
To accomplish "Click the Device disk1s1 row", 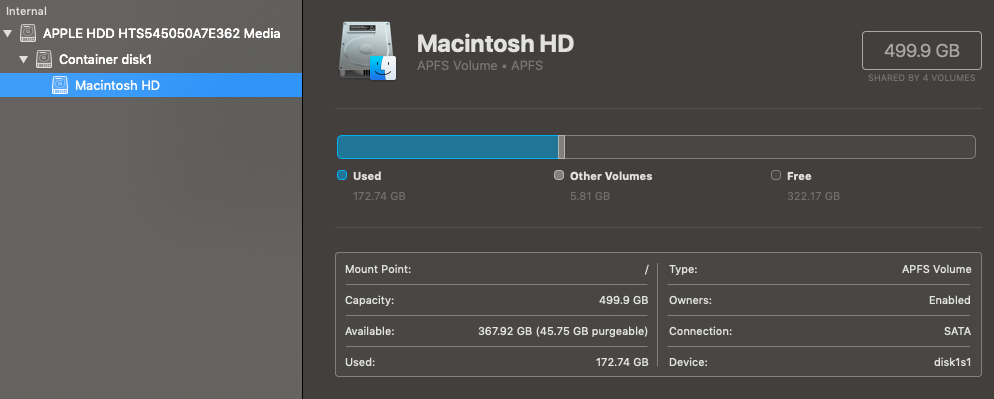I will [820, 362].
